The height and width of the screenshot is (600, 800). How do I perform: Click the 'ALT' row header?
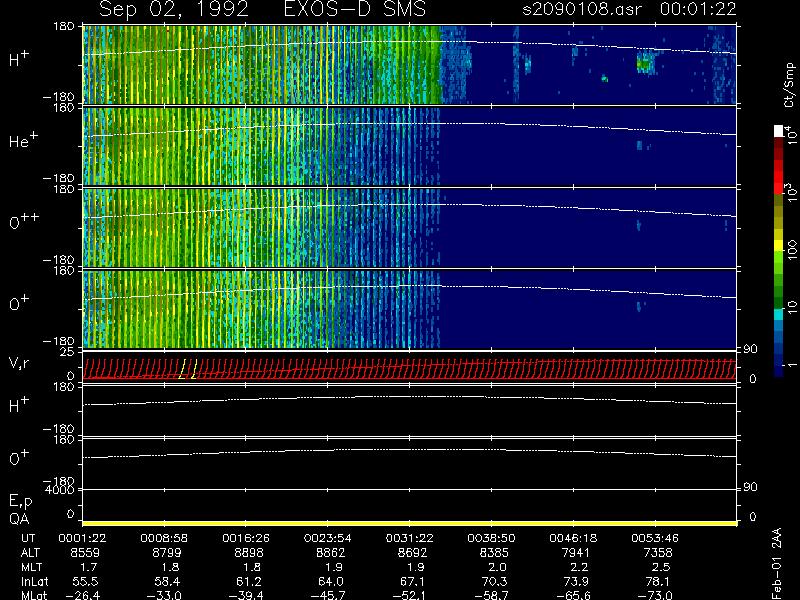[31, 553]
